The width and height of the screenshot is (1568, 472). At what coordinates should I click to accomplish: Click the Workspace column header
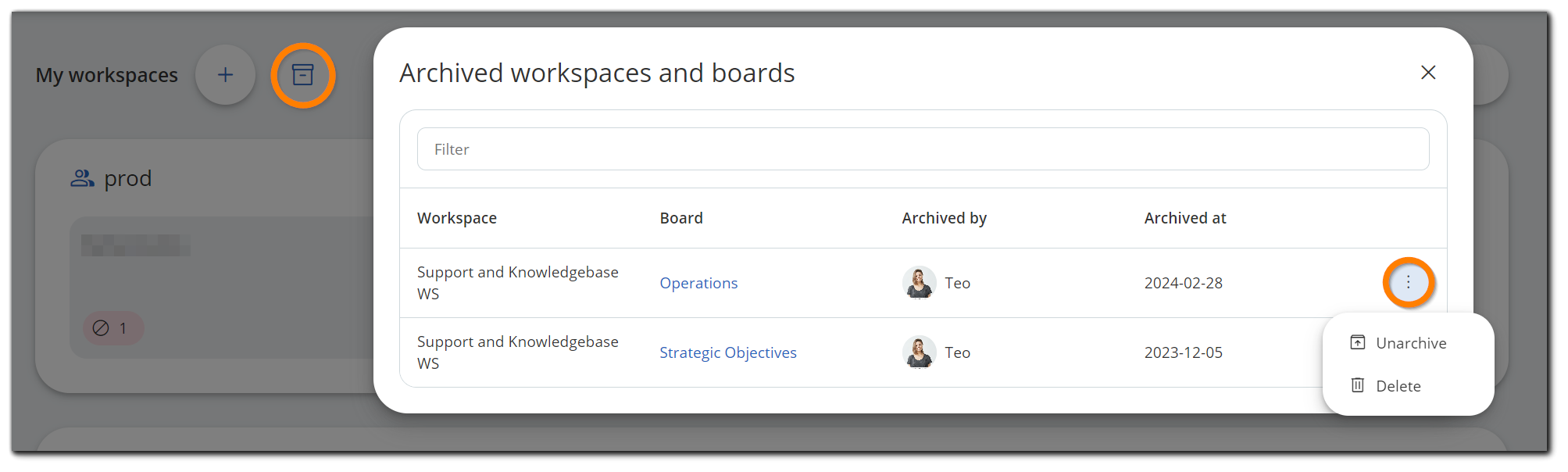pyautogui.click(x=456, y=217)
